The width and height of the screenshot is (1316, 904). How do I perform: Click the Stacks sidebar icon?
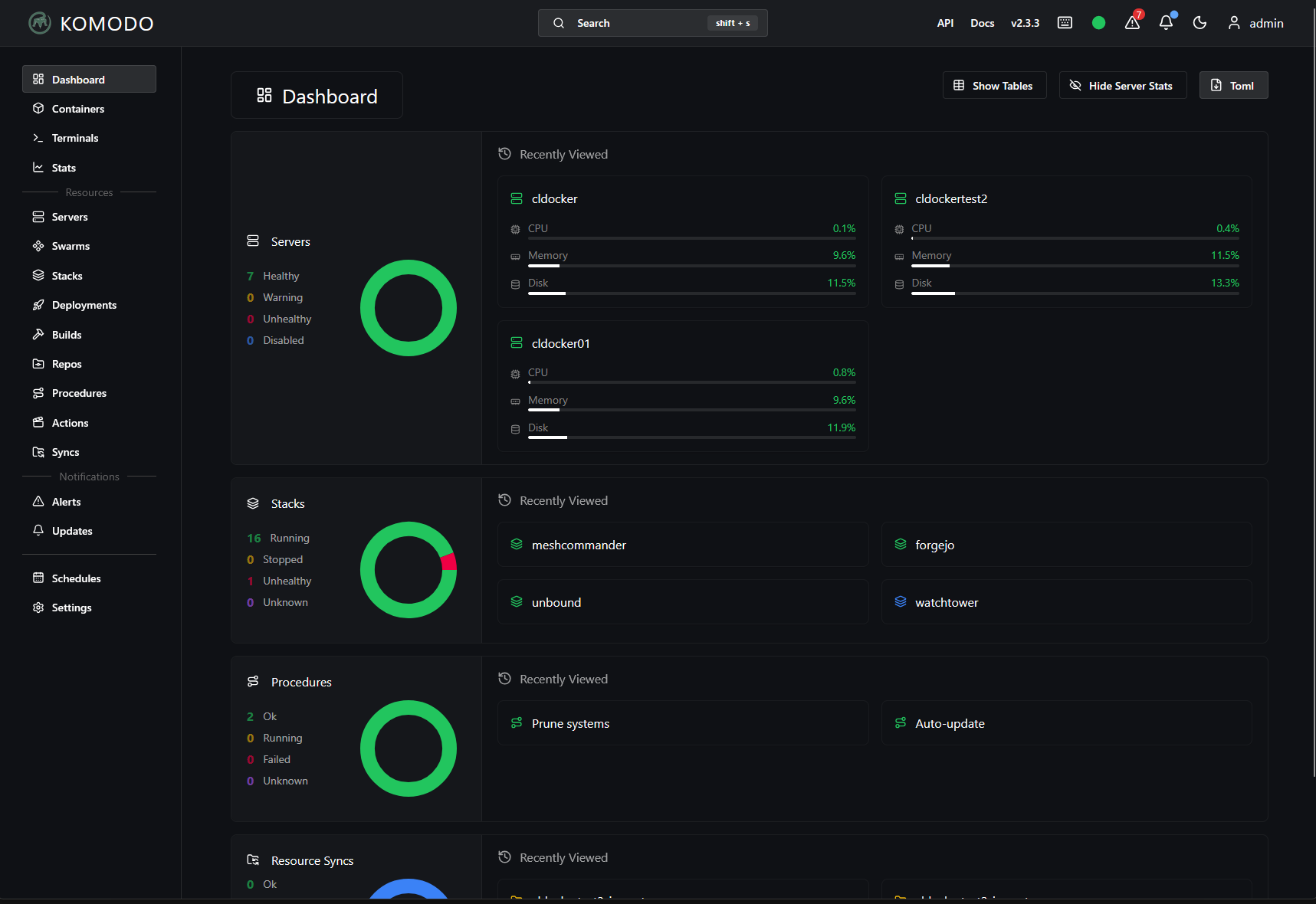pyautogui.click(x=38, y=275)
